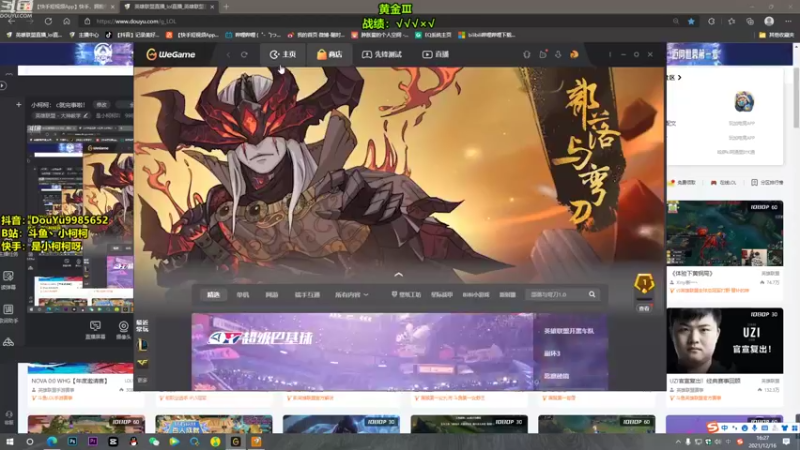Refresh the WeGame page
800x450 pixels.
tap(244, 55)
